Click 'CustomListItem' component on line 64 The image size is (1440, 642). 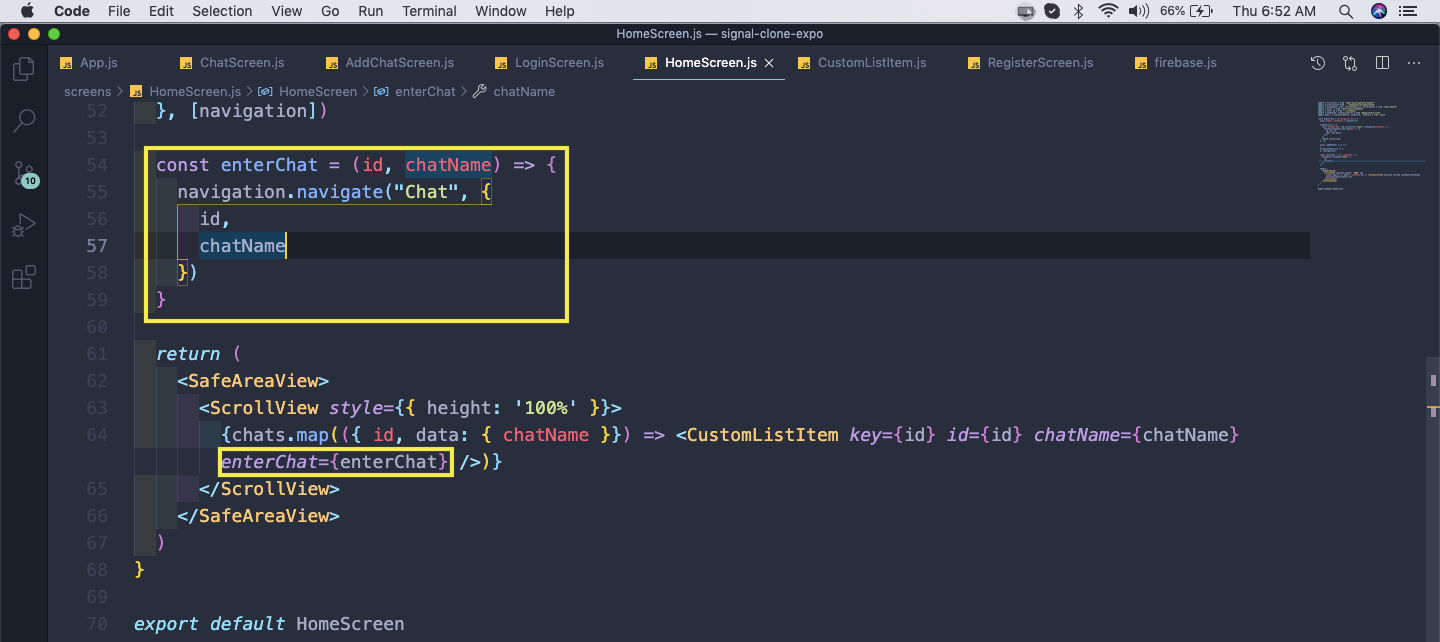point(762,435)
